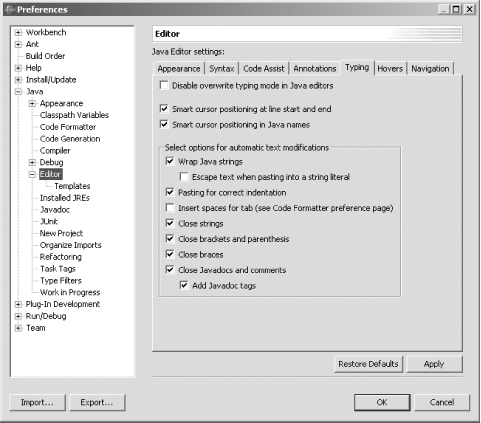Toggle Smart cursor positioning in Java names

pos(164,124)
